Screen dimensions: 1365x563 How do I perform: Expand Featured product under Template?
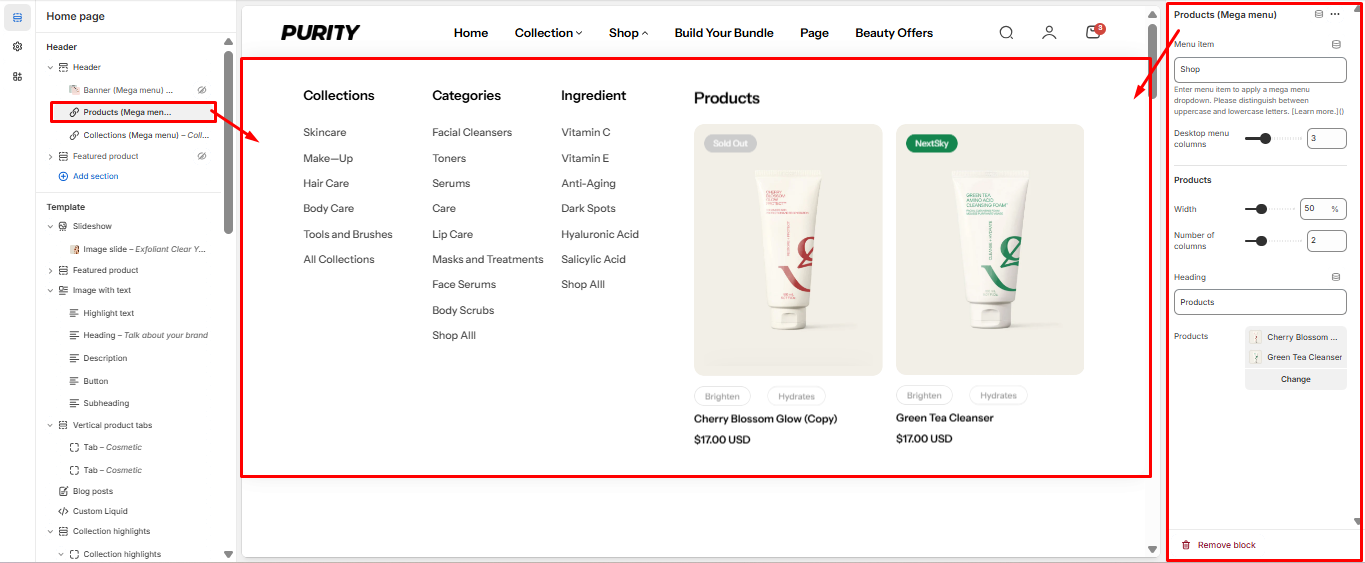click(x=51, y=271)
